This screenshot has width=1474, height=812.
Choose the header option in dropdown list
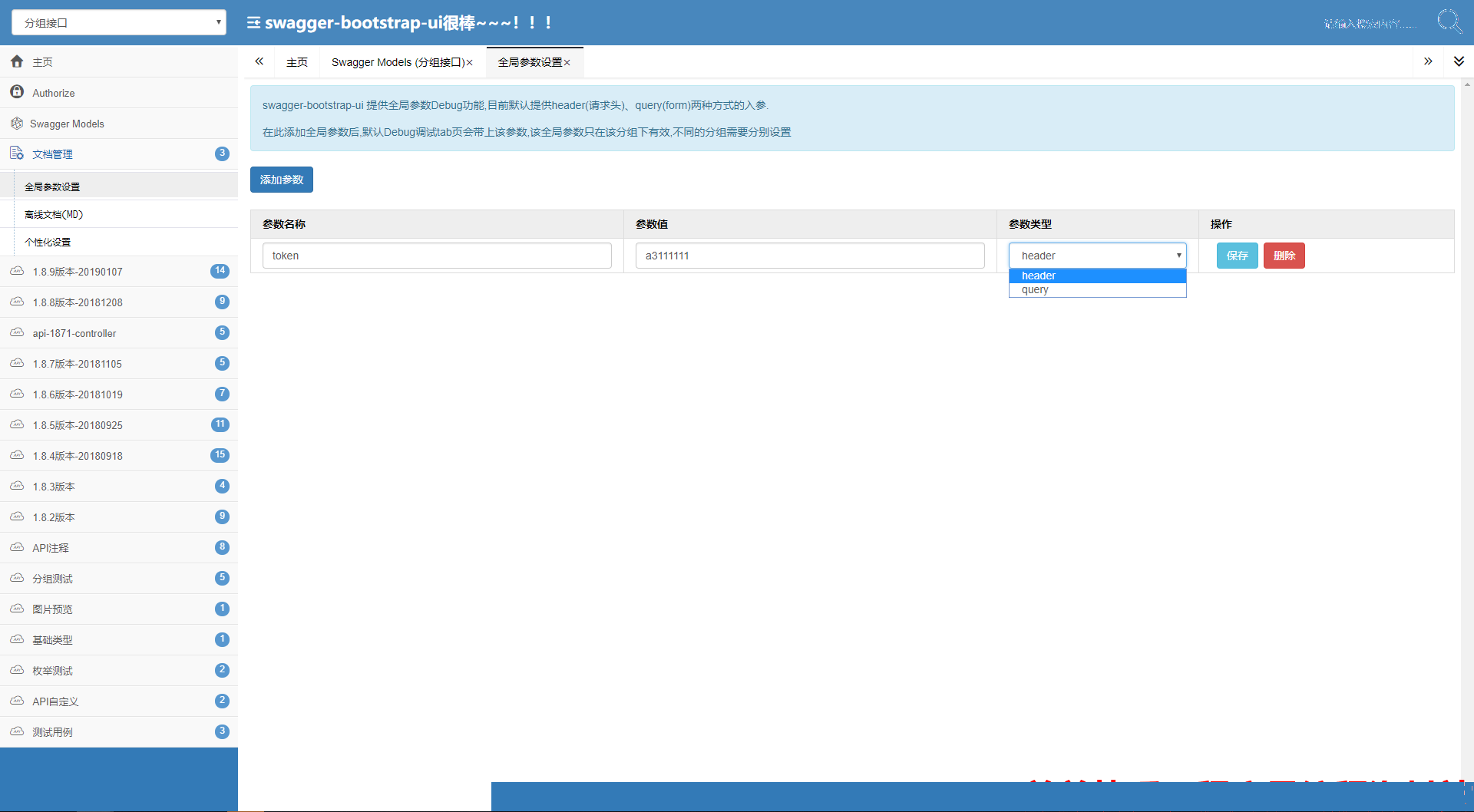click(x=1097, y=276)
